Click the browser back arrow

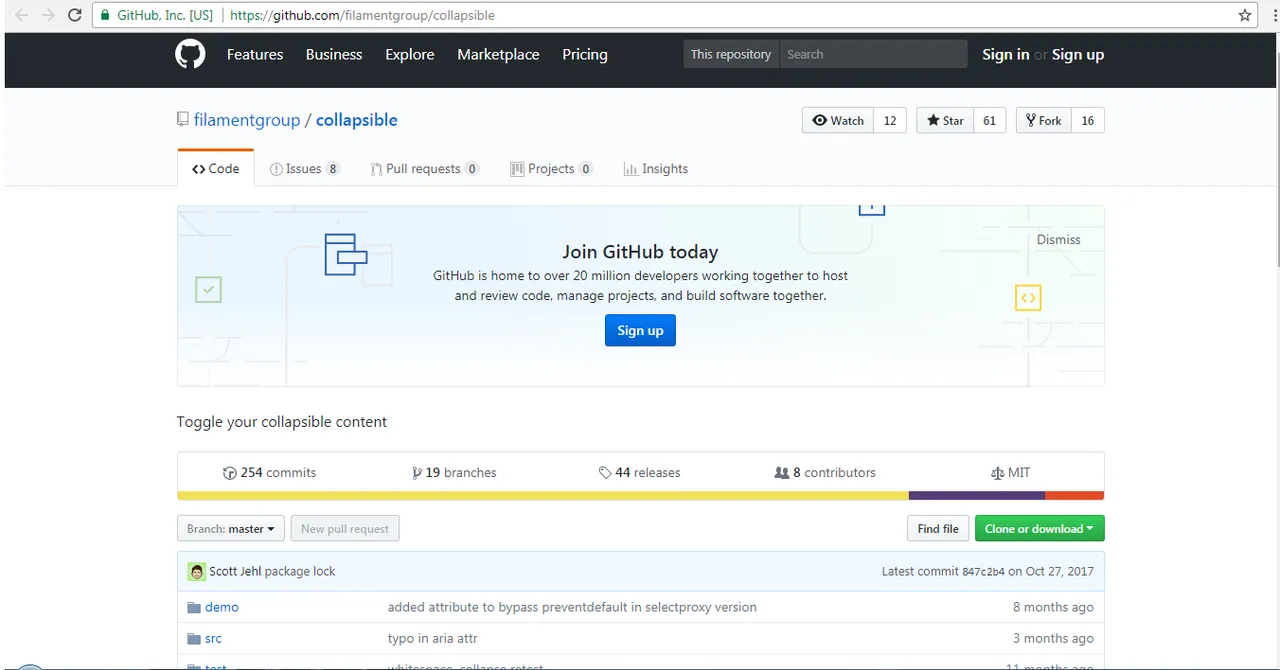point(21,15)
